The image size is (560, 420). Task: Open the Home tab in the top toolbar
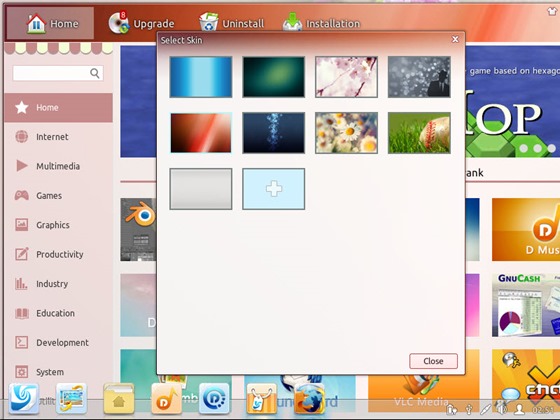point(50,23)
